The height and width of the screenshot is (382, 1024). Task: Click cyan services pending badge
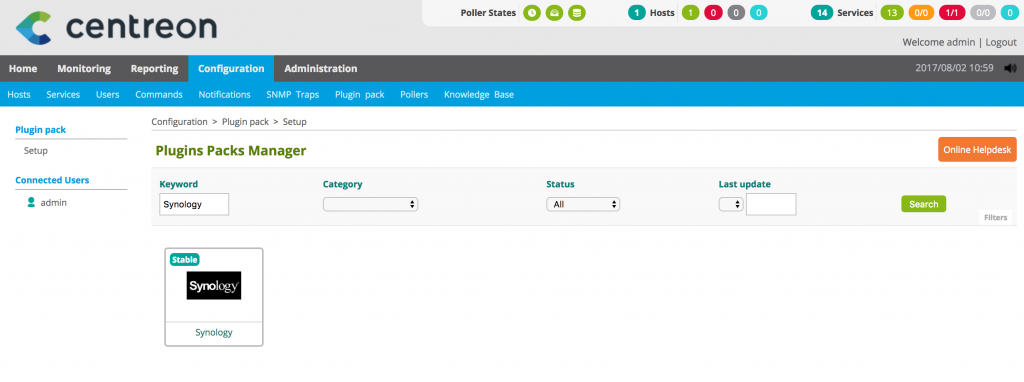[x=1010, y=13]
